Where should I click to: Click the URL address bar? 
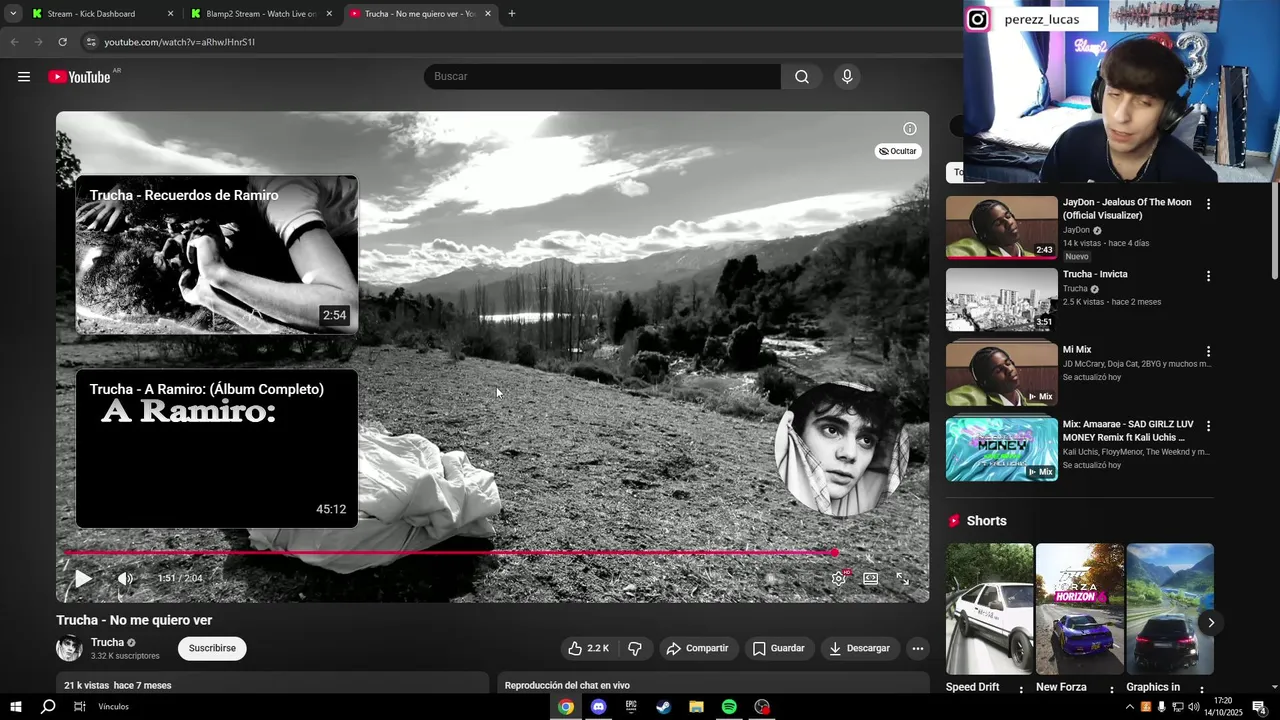coord(520,42)
